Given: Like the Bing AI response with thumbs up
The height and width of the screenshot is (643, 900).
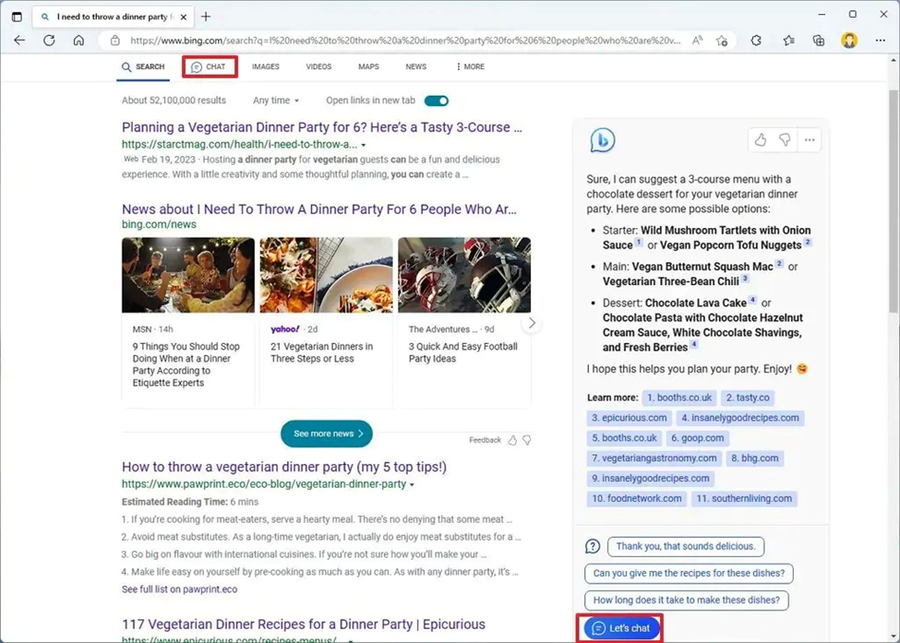Looking at the screenshot, I should (761, 140).
